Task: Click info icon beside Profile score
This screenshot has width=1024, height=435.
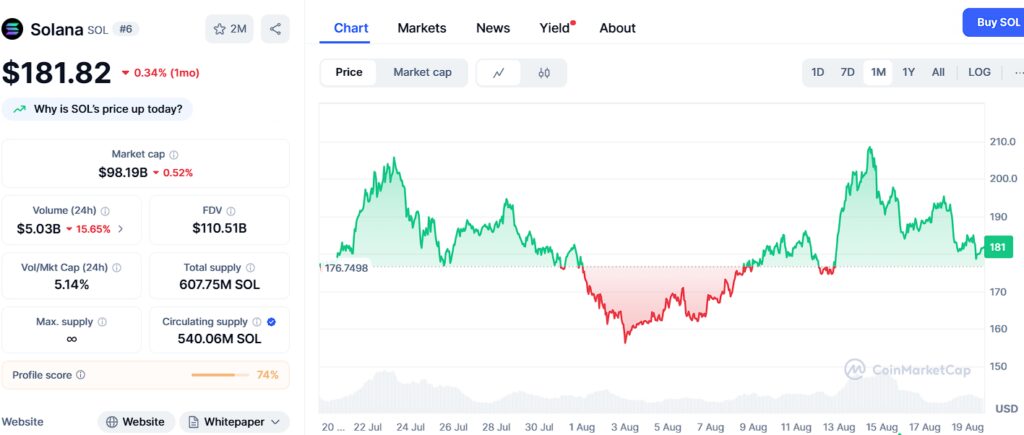Action: (x=81, y=375)
